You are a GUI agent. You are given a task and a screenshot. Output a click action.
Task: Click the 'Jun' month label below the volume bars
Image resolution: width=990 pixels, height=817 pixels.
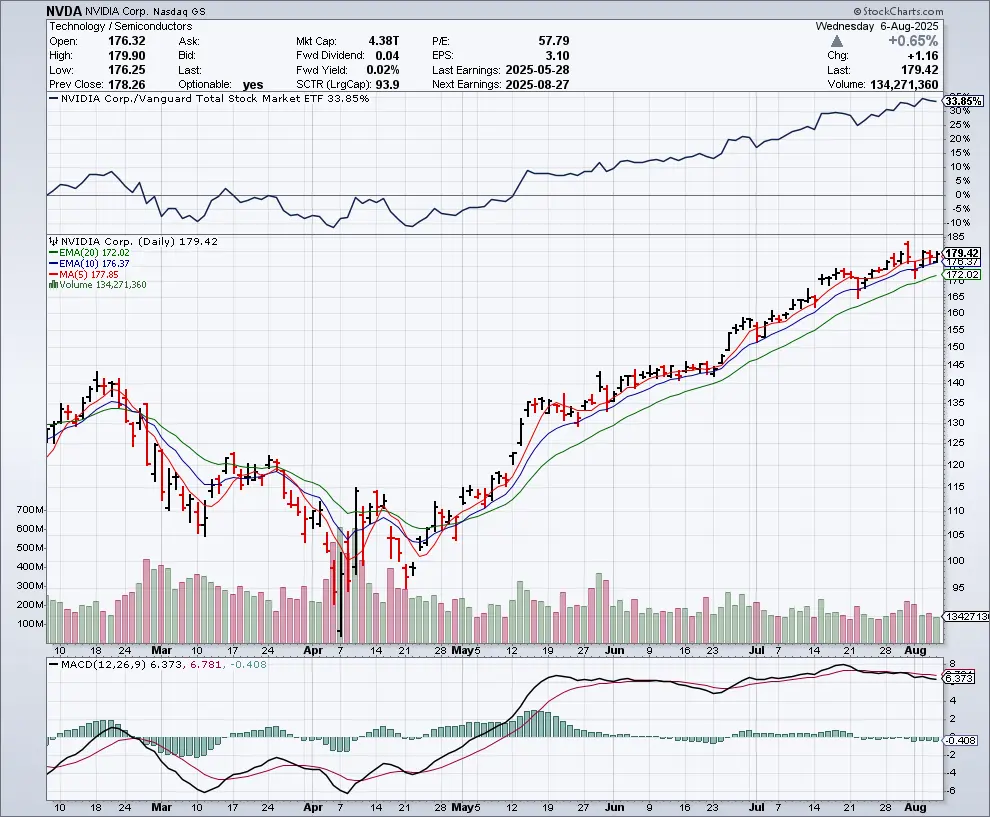click(614, 650)
